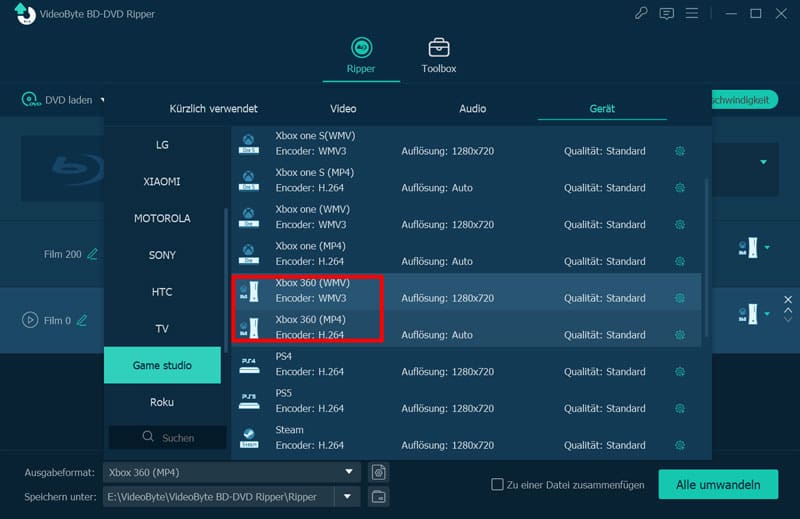
Task: Open settings gear for Xbox 360 (MP4)
Action: click(680, 335)
